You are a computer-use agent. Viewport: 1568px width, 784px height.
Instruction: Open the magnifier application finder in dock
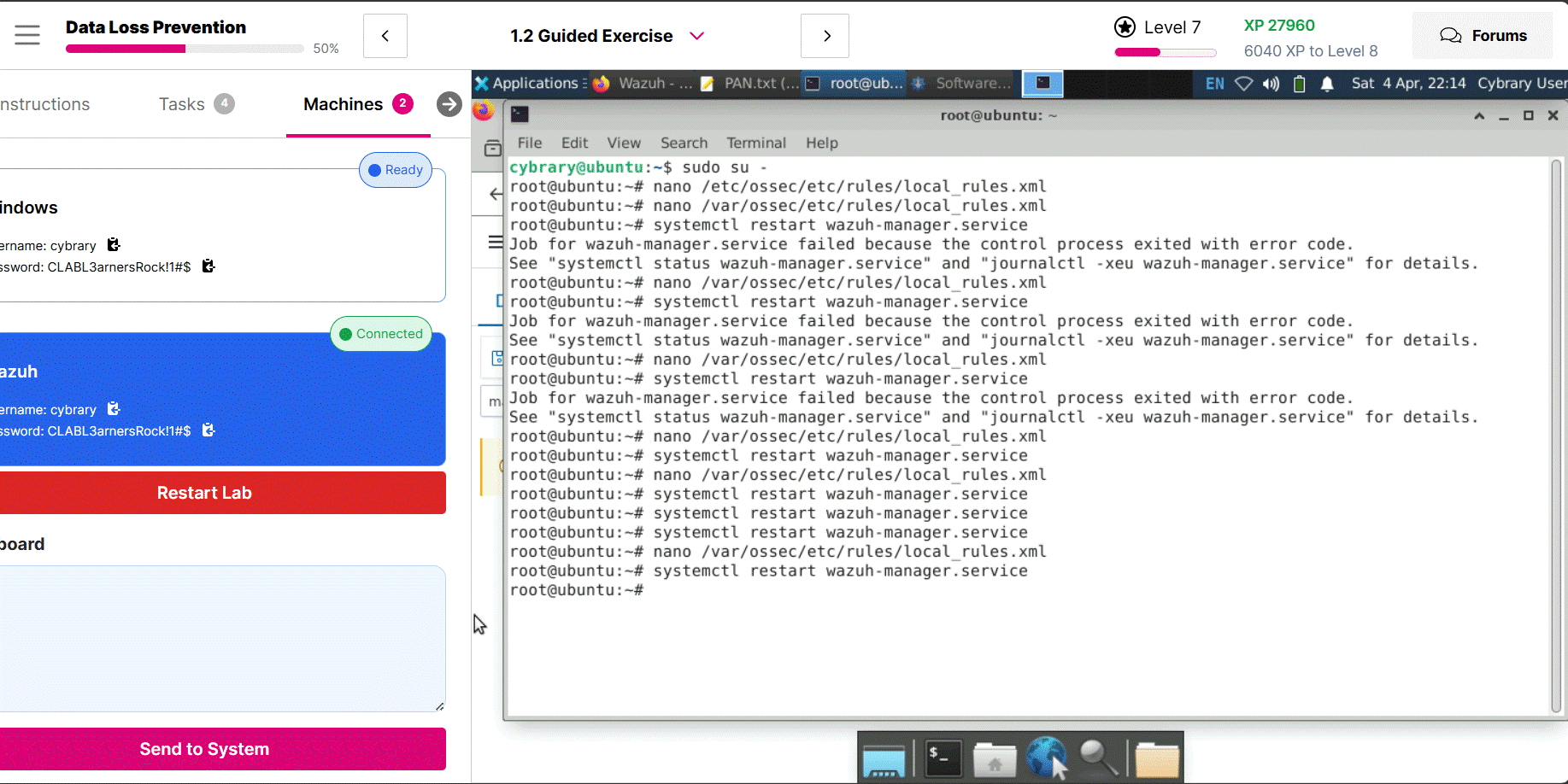pyautogui.click(x=1098, y=758)
